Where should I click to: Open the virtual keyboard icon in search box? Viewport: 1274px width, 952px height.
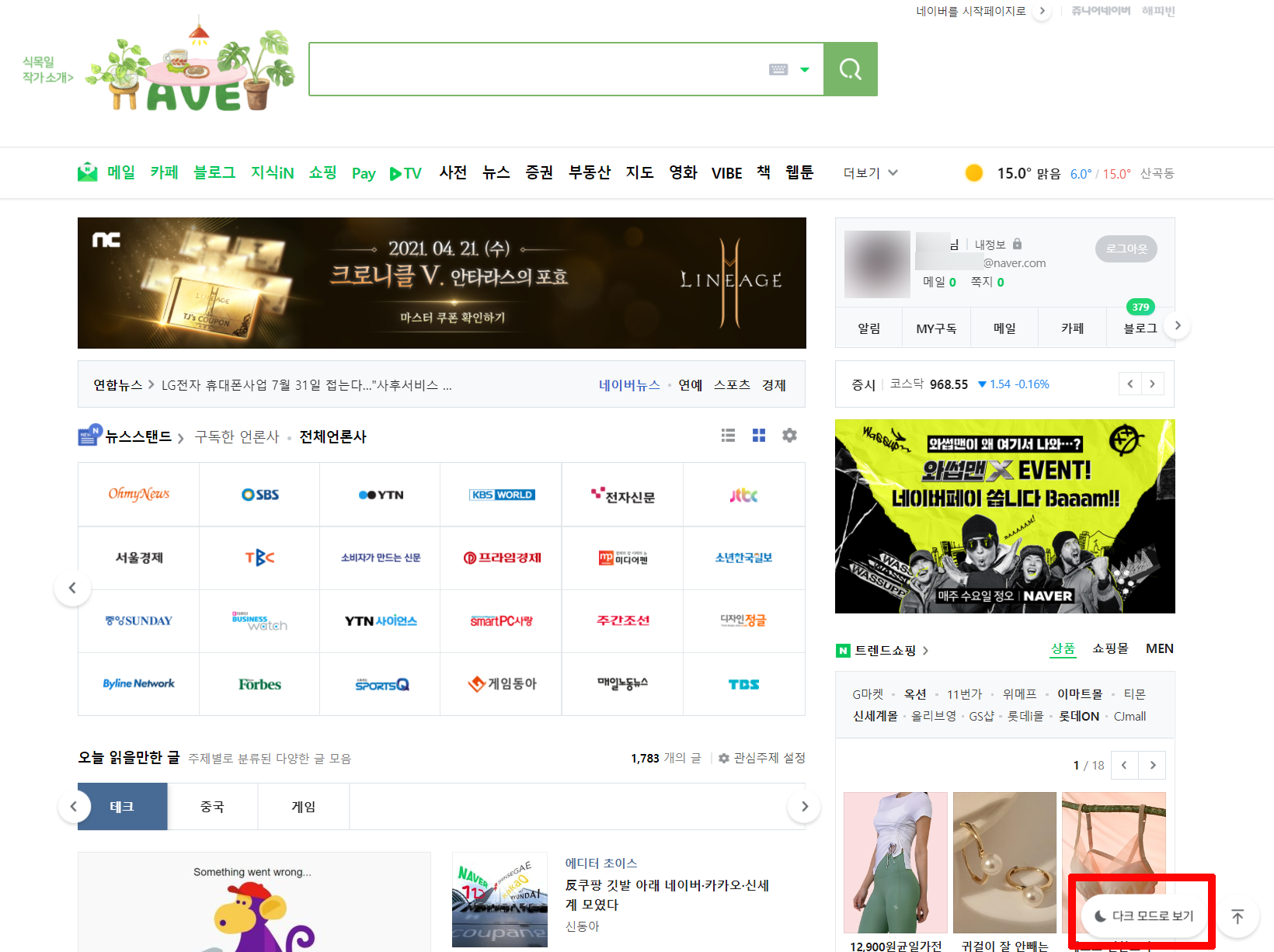tap(778, 70)
